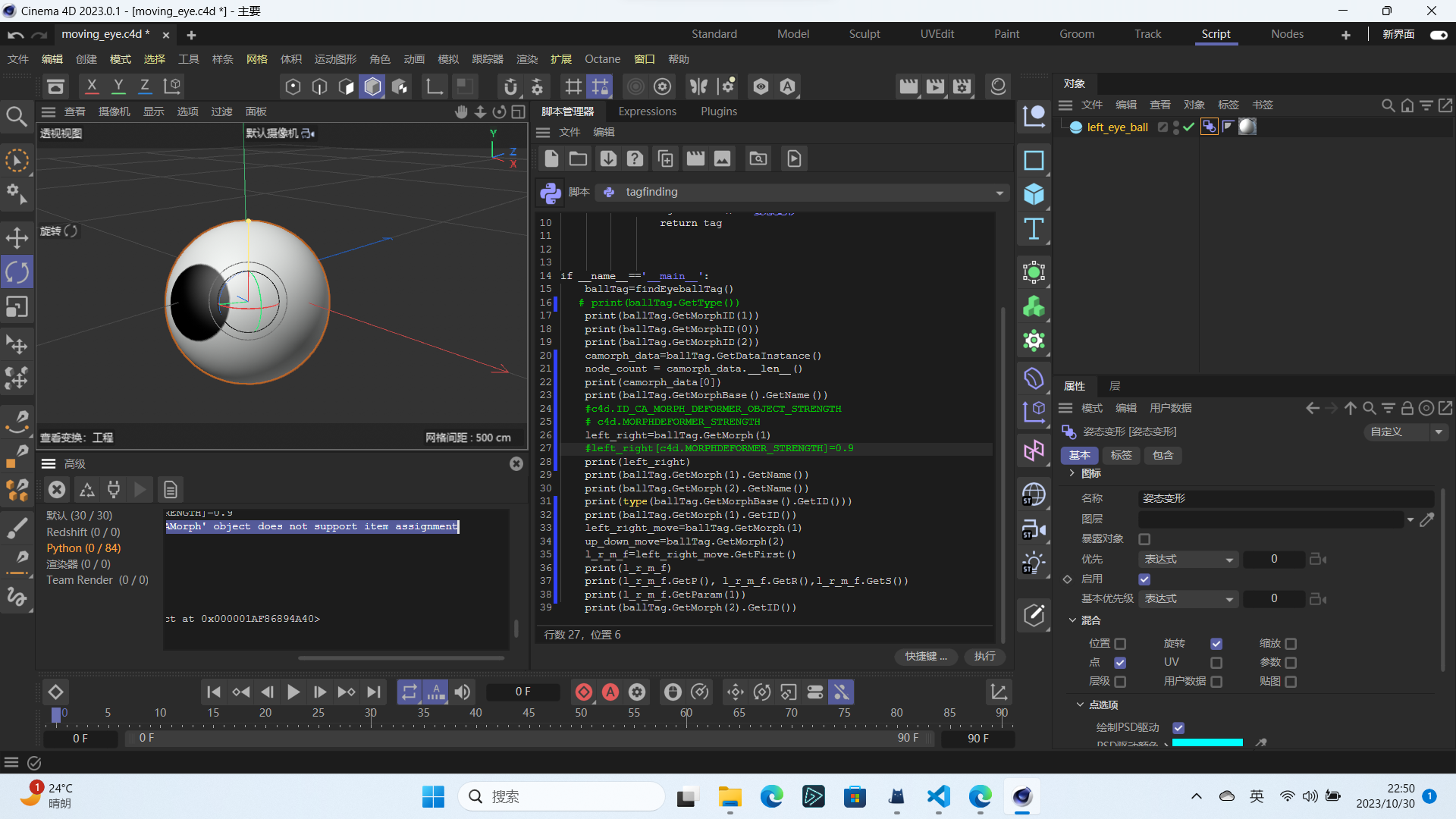Image resolution: width=1456 pixels, height=819 pixels.
Task: Select Redshift console category
Action: (83, 532)
